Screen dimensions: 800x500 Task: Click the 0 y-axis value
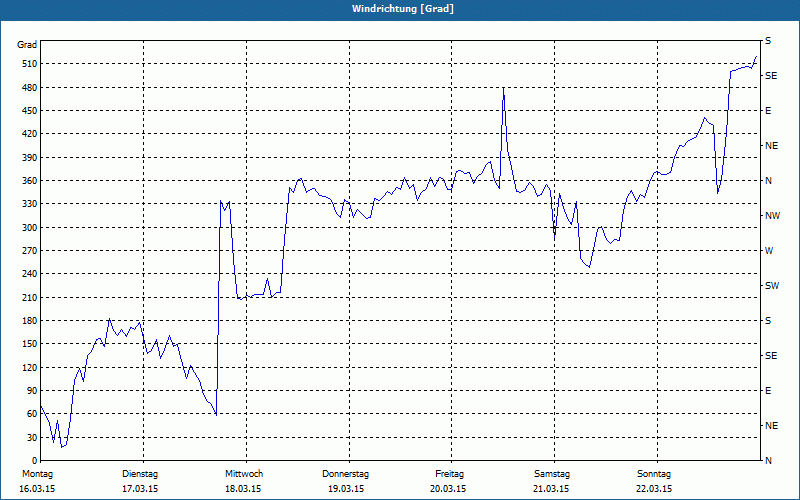34,461
